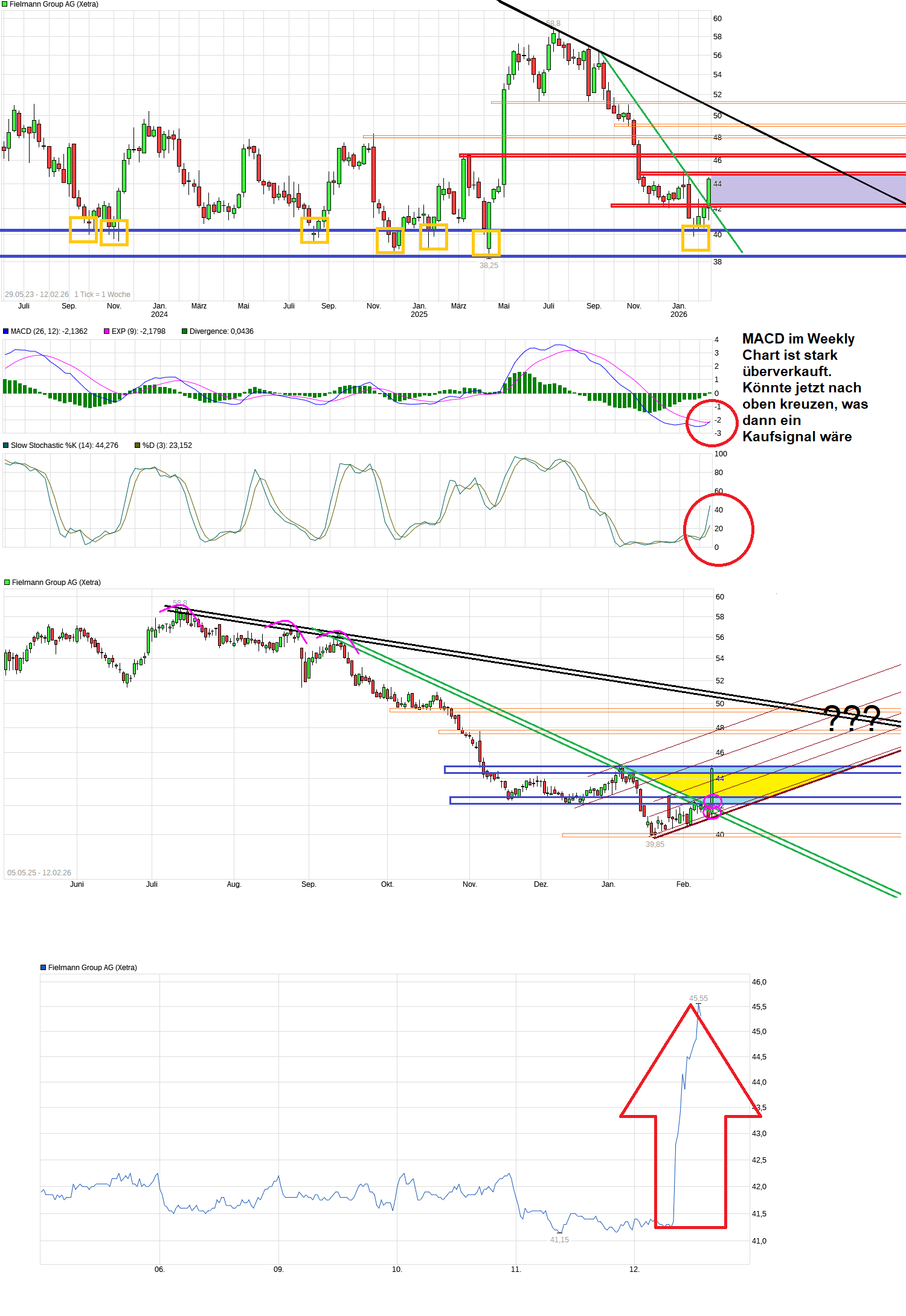Click the large red upward arrow annotation
The image size is (906, 1316).
pos(690,1117)
